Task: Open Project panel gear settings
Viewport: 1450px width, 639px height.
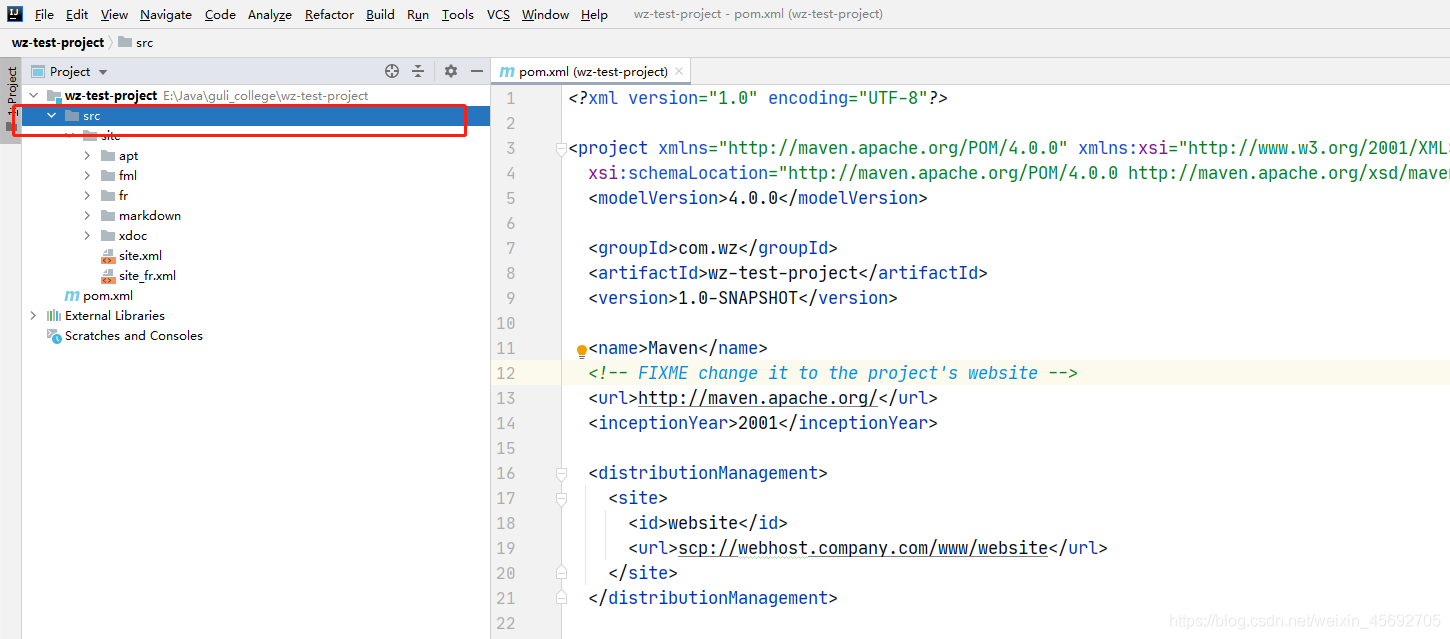Action: coord(451,71)
